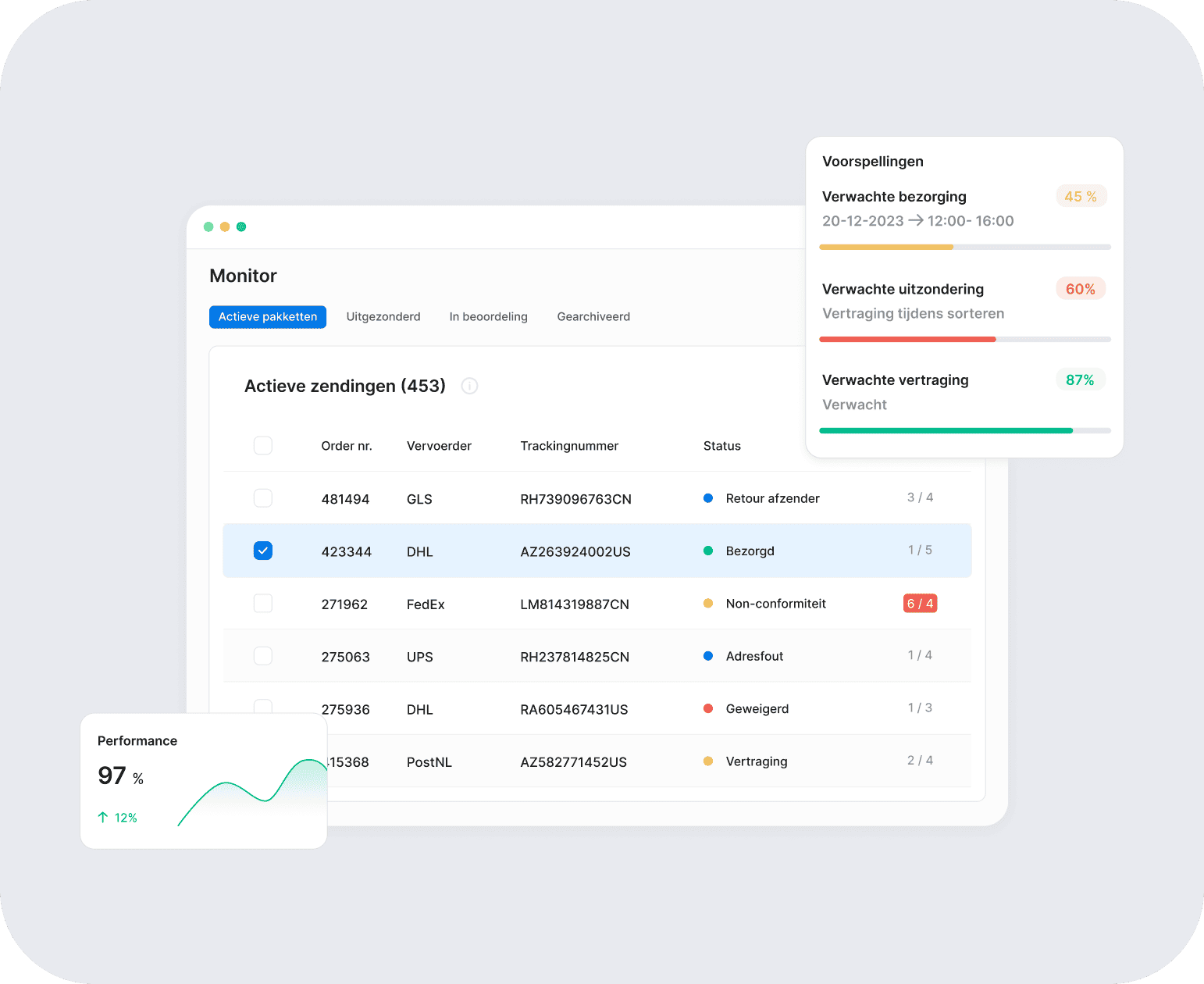Viewport: 1204px width, 984px height.
Task: Click the FedEx carrier cell
Action: click(x=426, y=604)
